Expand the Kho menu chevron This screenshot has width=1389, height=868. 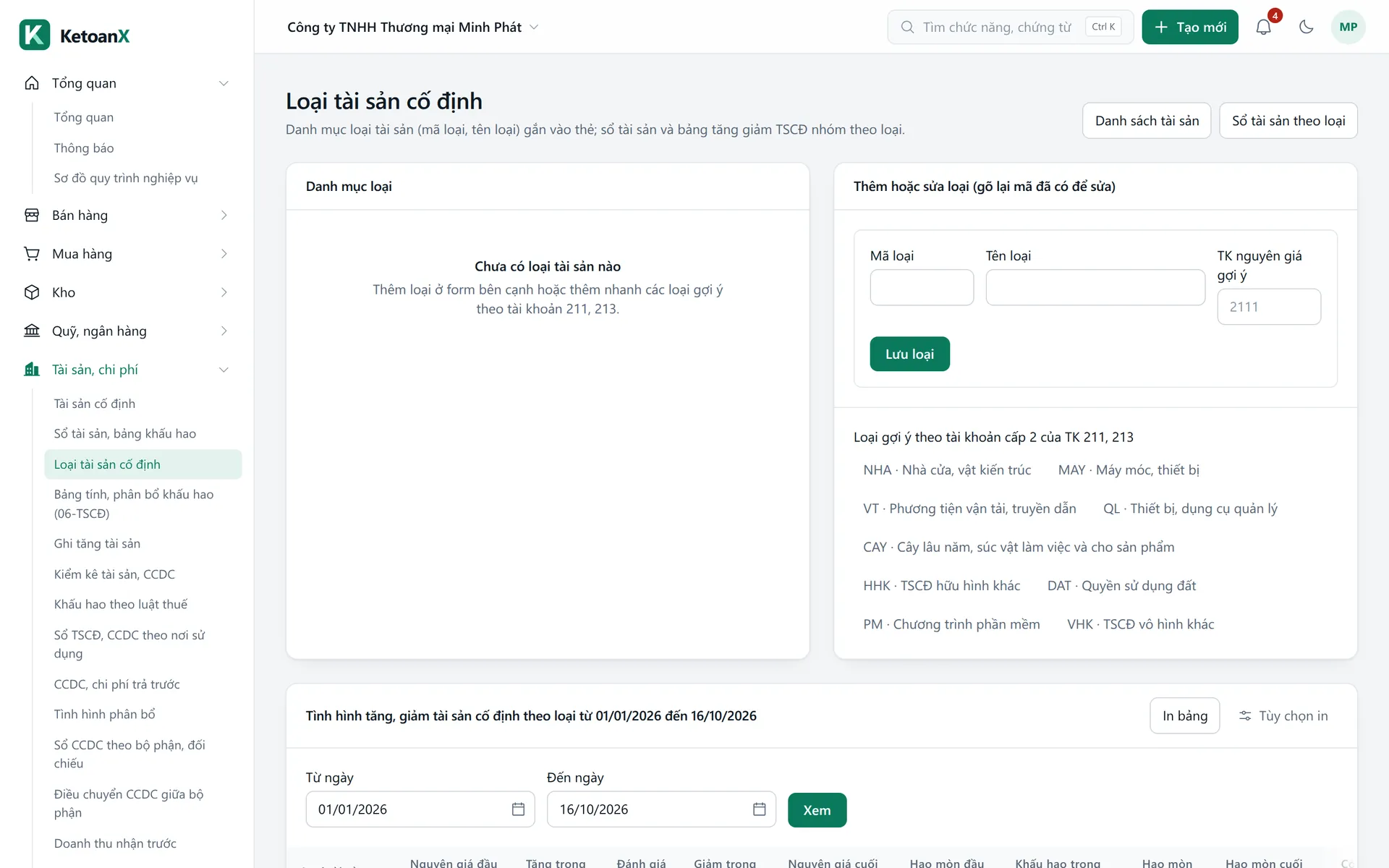224,292
